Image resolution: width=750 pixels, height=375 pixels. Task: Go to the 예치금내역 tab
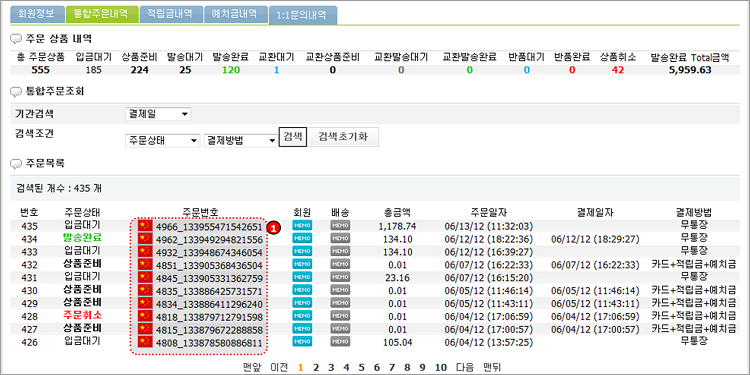coord(236,14)
